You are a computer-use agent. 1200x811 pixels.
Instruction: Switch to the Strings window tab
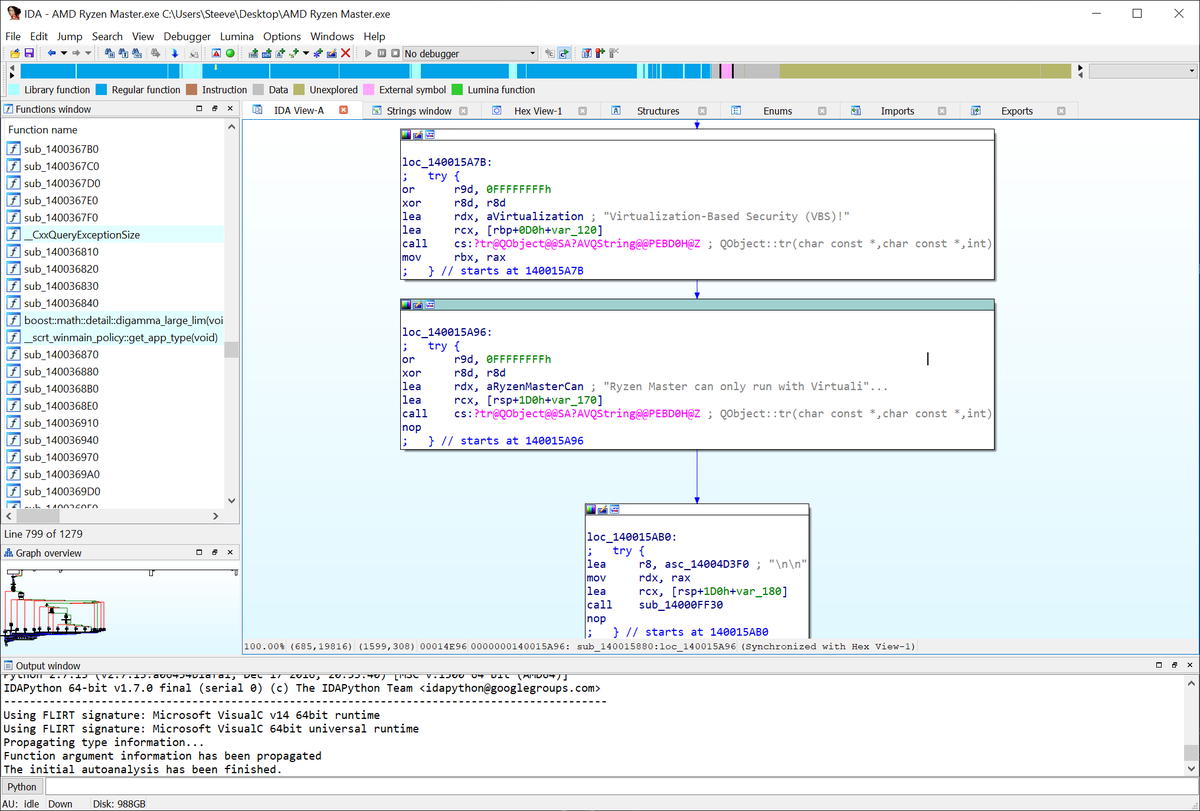[x=419, y=111]
